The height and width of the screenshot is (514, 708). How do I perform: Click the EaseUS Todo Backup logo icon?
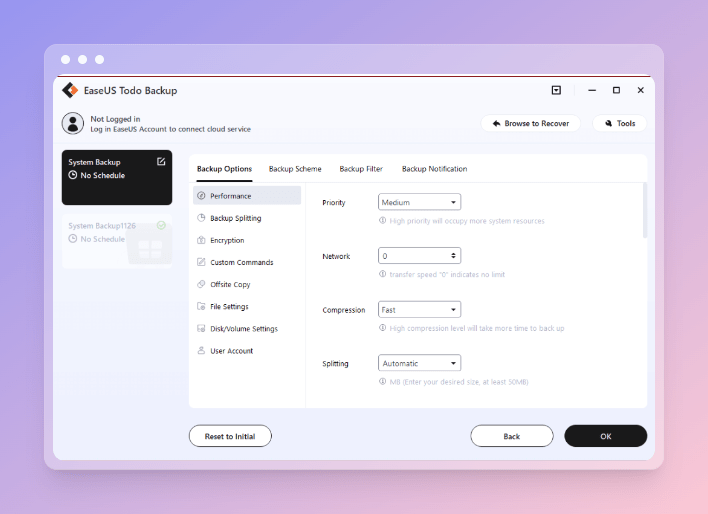70,90
